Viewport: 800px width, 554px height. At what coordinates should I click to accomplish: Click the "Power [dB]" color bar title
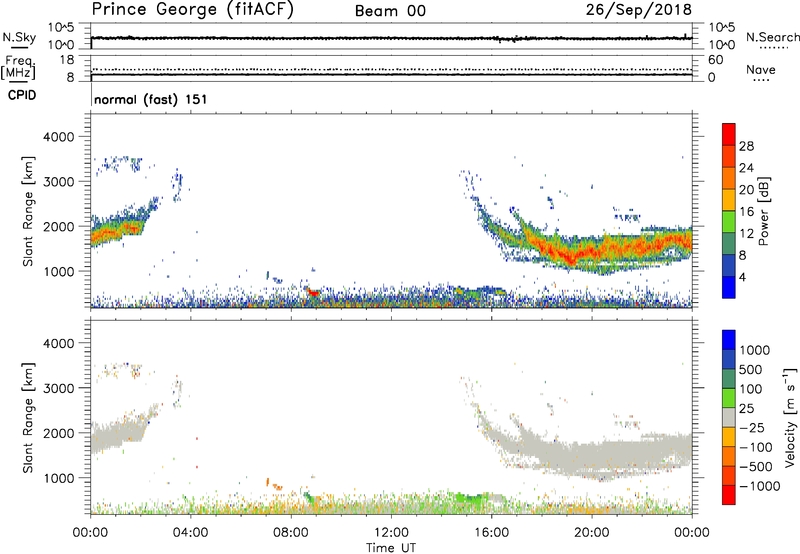pyautogui.click(x=763, y=211)
